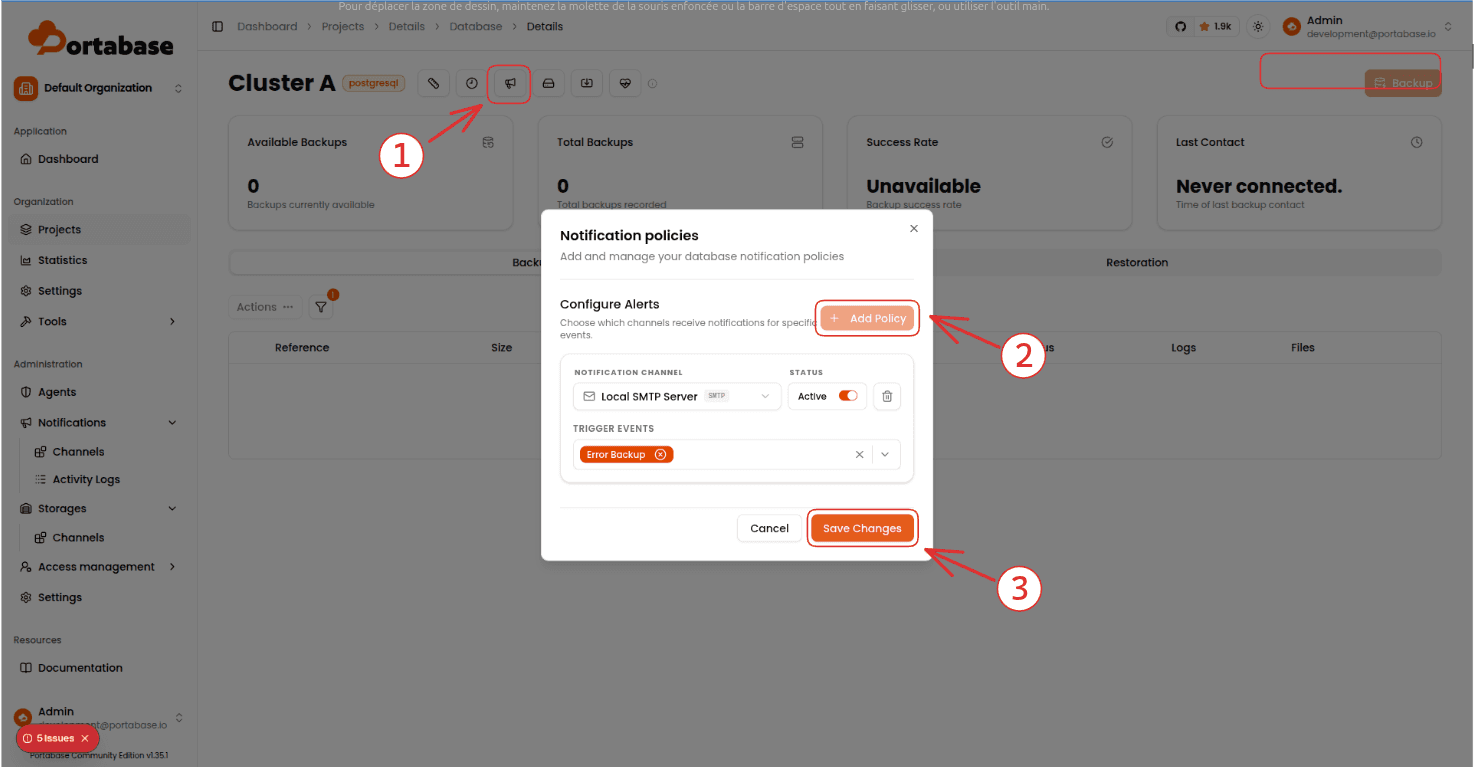Open notification policies megaphone icon
This screenshot has height=767, width=1474.
click(510, 84)
